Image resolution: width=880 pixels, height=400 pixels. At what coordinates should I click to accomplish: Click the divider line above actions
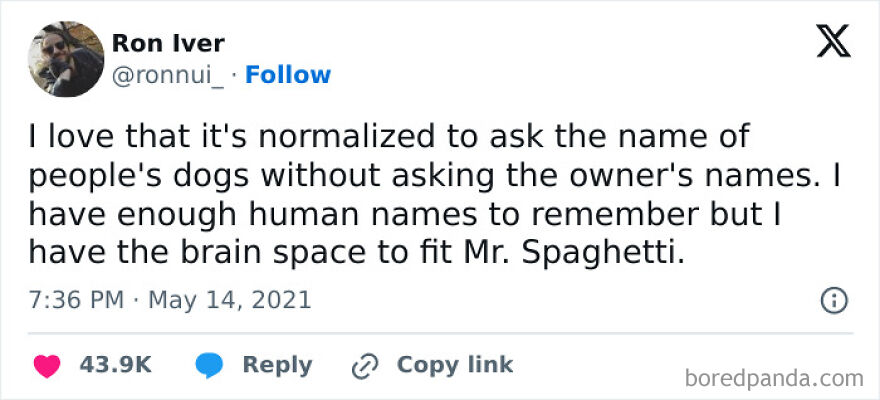click(440, 333)
